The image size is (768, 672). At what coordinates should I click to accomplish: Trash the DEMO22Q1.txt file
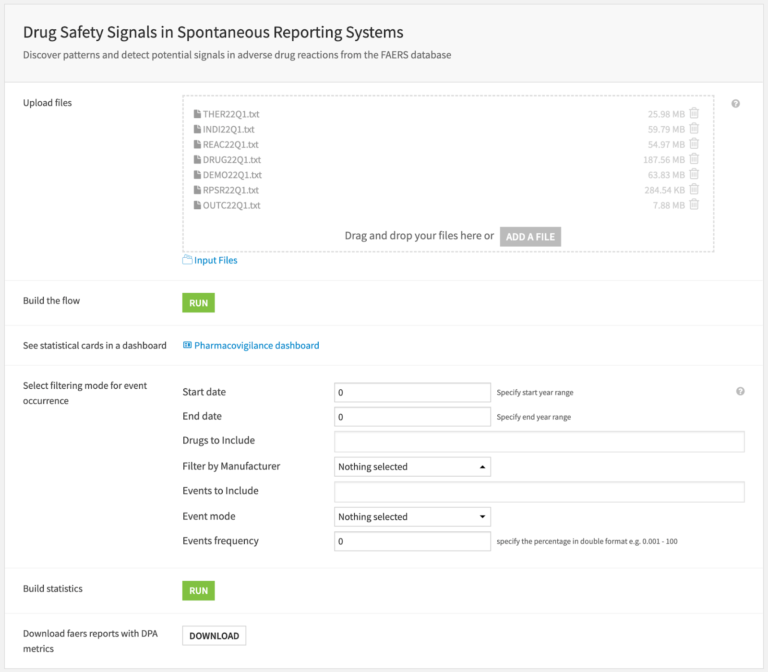click(x=694, y=174)
